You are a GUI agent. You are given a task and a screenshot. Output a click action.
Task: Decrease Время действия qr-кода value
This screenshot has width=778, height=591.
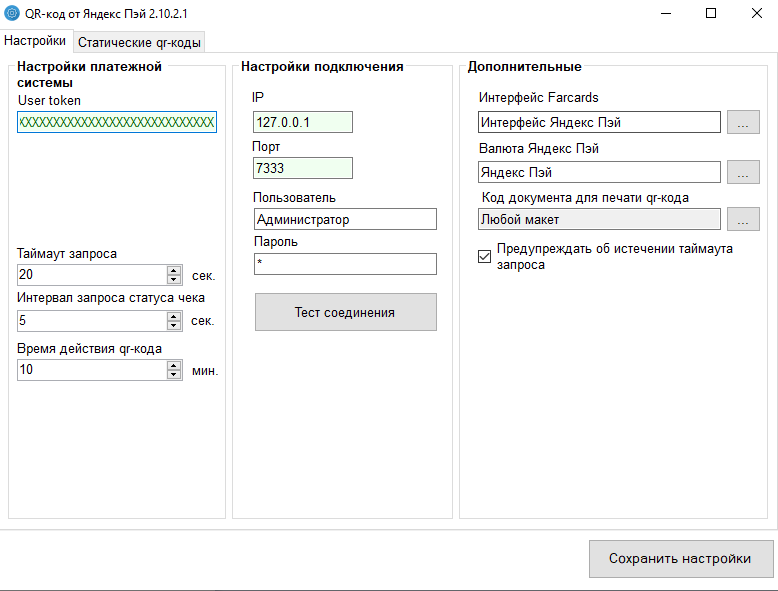tap(174, 375)
